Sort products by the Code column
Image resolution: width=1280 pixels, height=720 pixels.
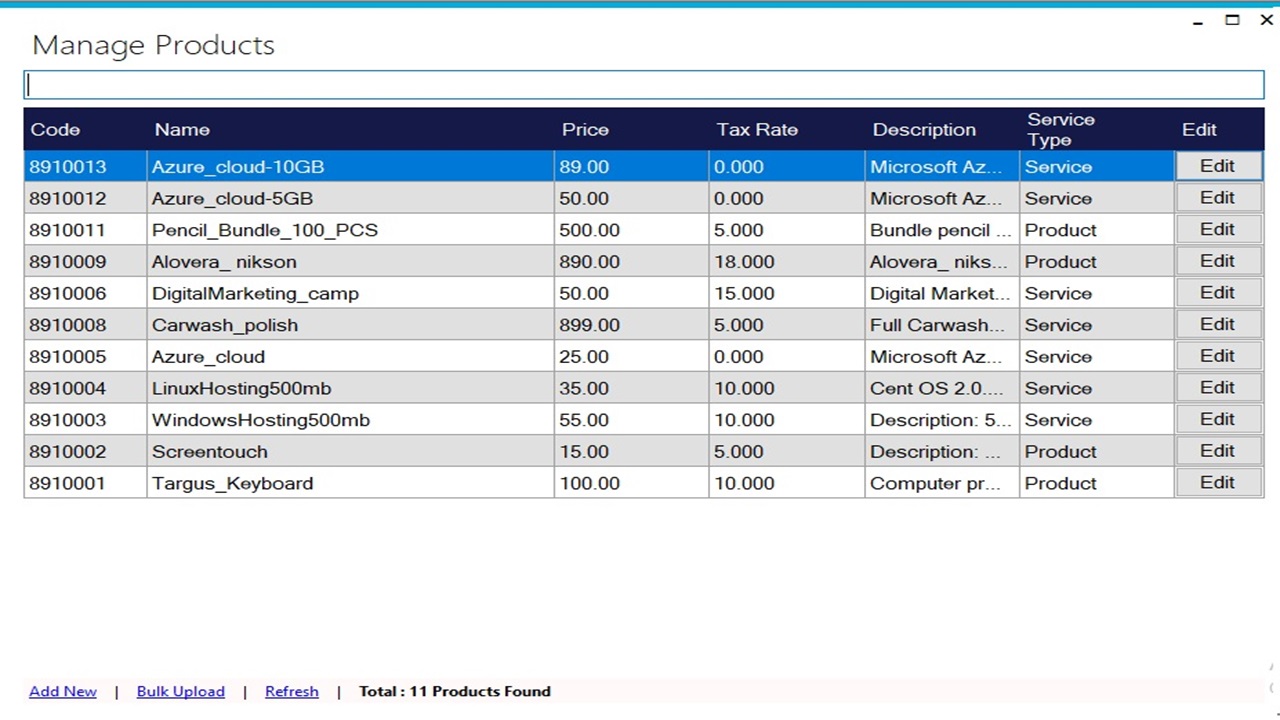[x=55, y=129]
